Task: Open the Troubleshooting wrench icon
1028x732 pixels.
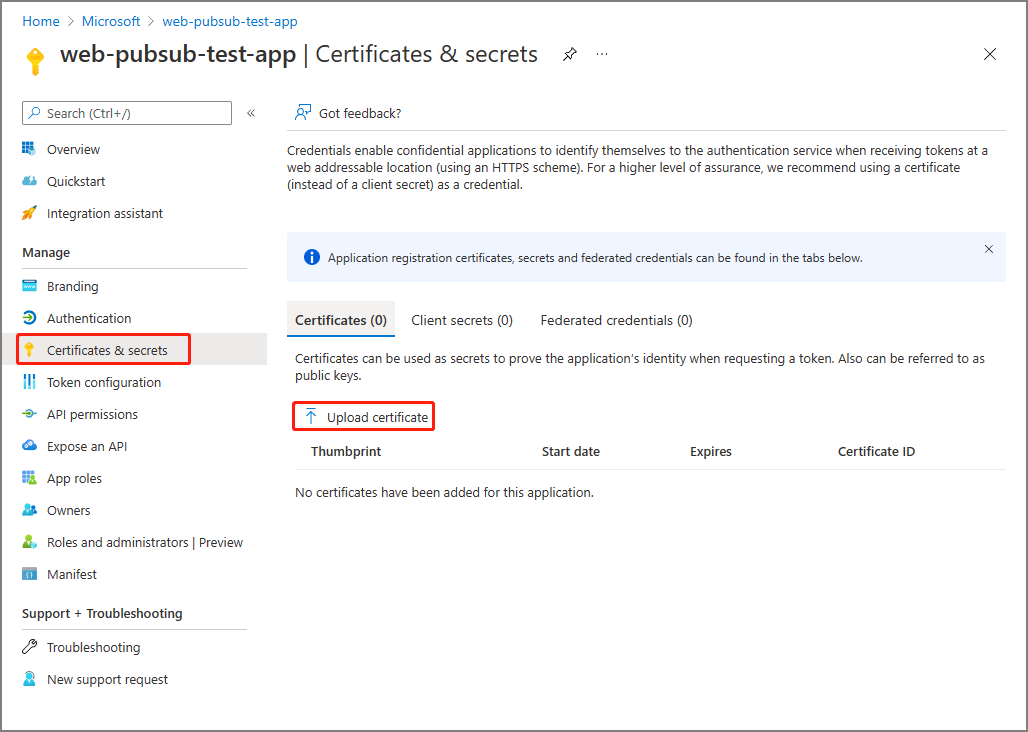Action: [29, 647]
